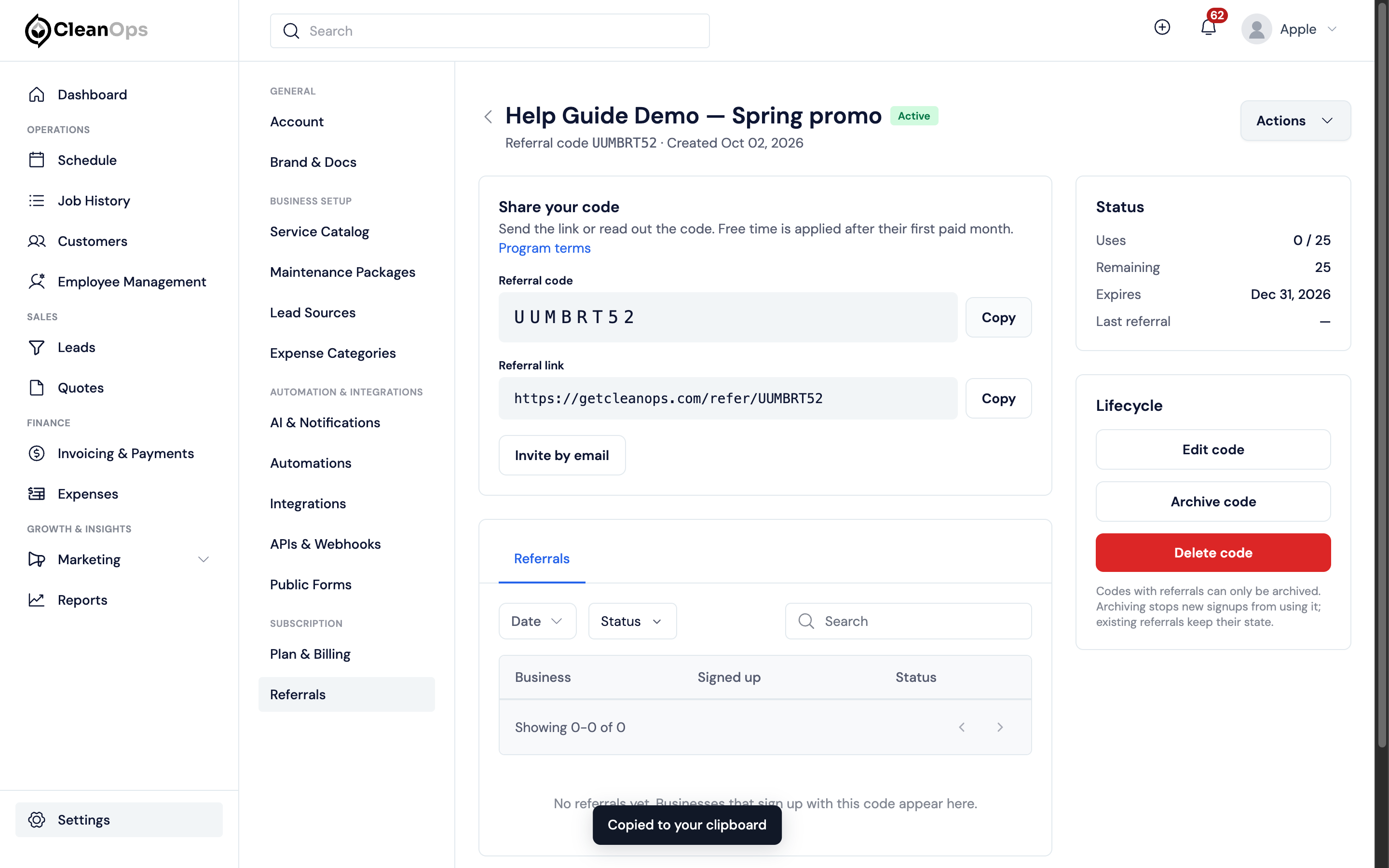Image resolution: width=1389 pixels, height=868 pixels.
Task: Open the Program terms link
Action: click(x=544, y=248)
